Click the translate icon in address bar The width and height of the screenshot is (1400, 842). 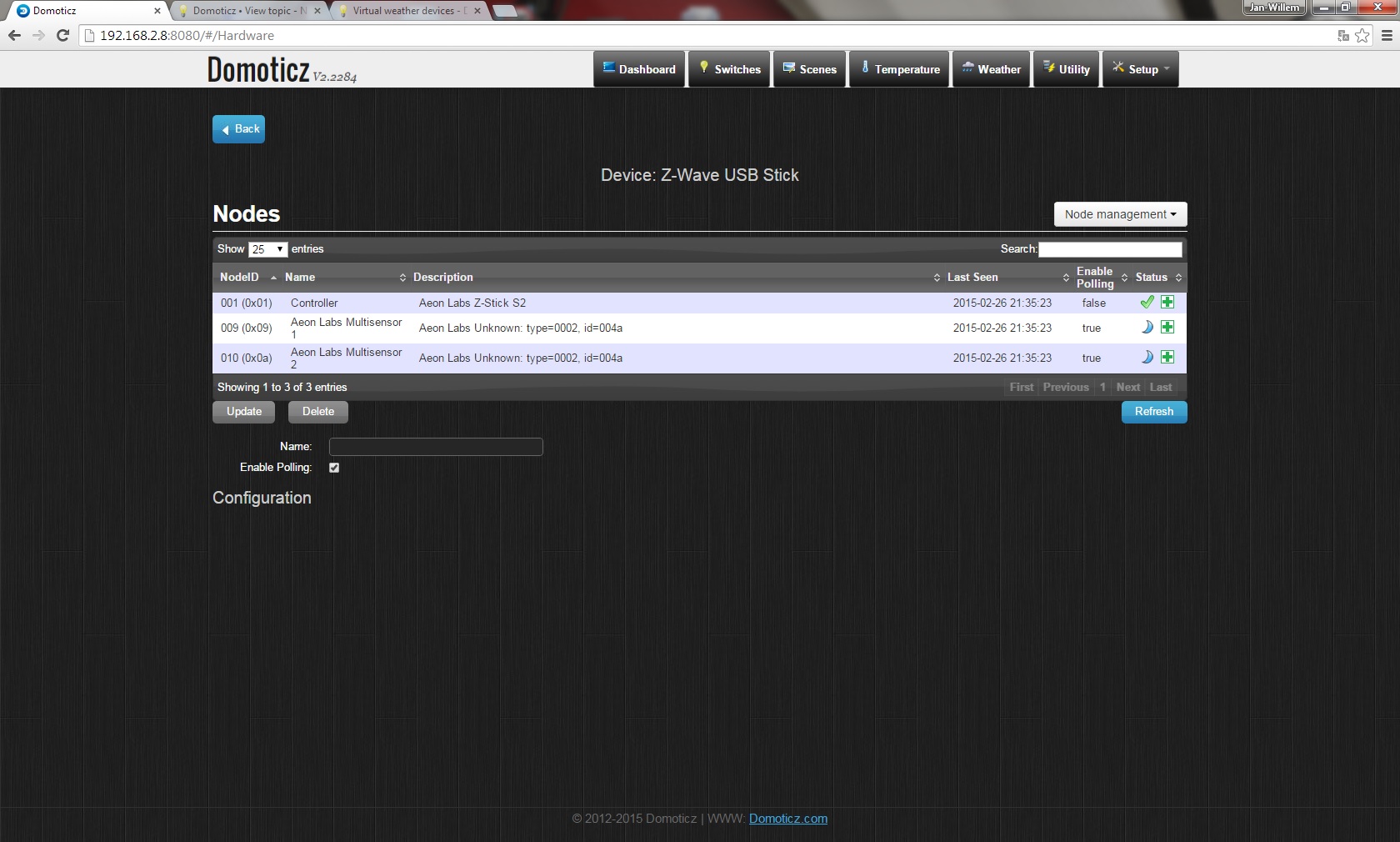coord(1343,35)
